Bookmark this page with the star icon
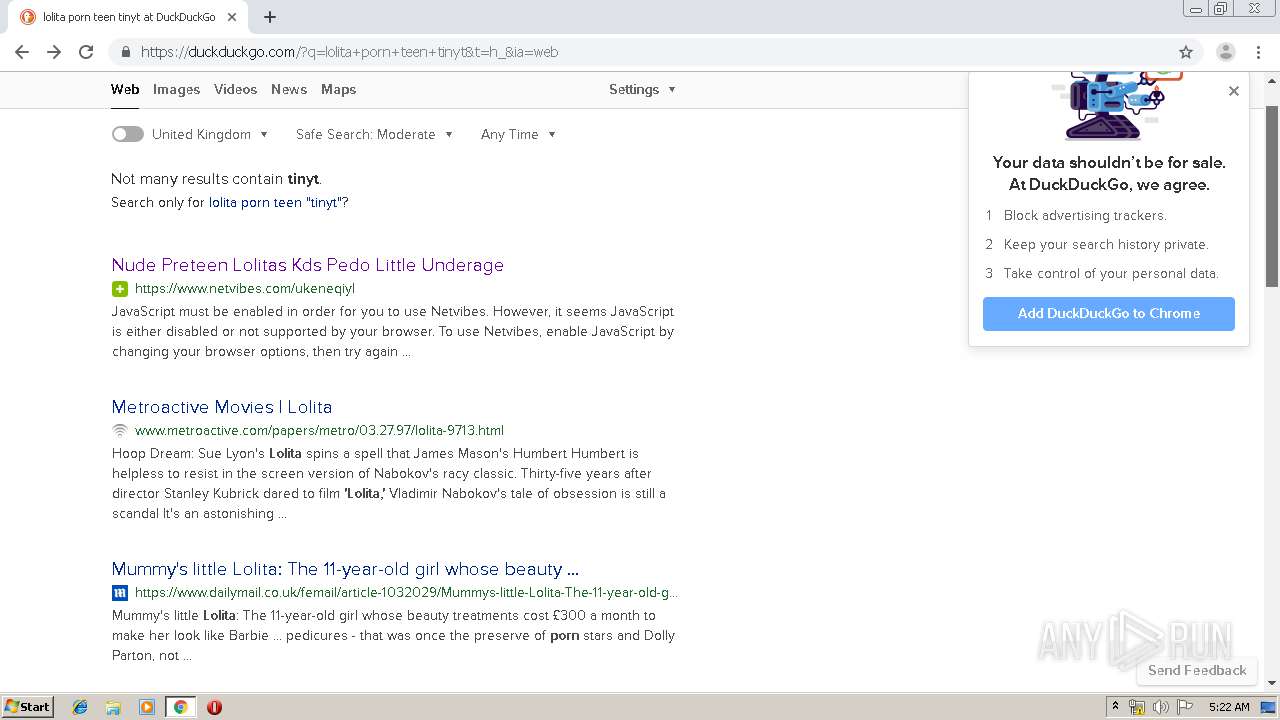The width and height of the screenshot is (1280, 720). (x=1186, y=52)
